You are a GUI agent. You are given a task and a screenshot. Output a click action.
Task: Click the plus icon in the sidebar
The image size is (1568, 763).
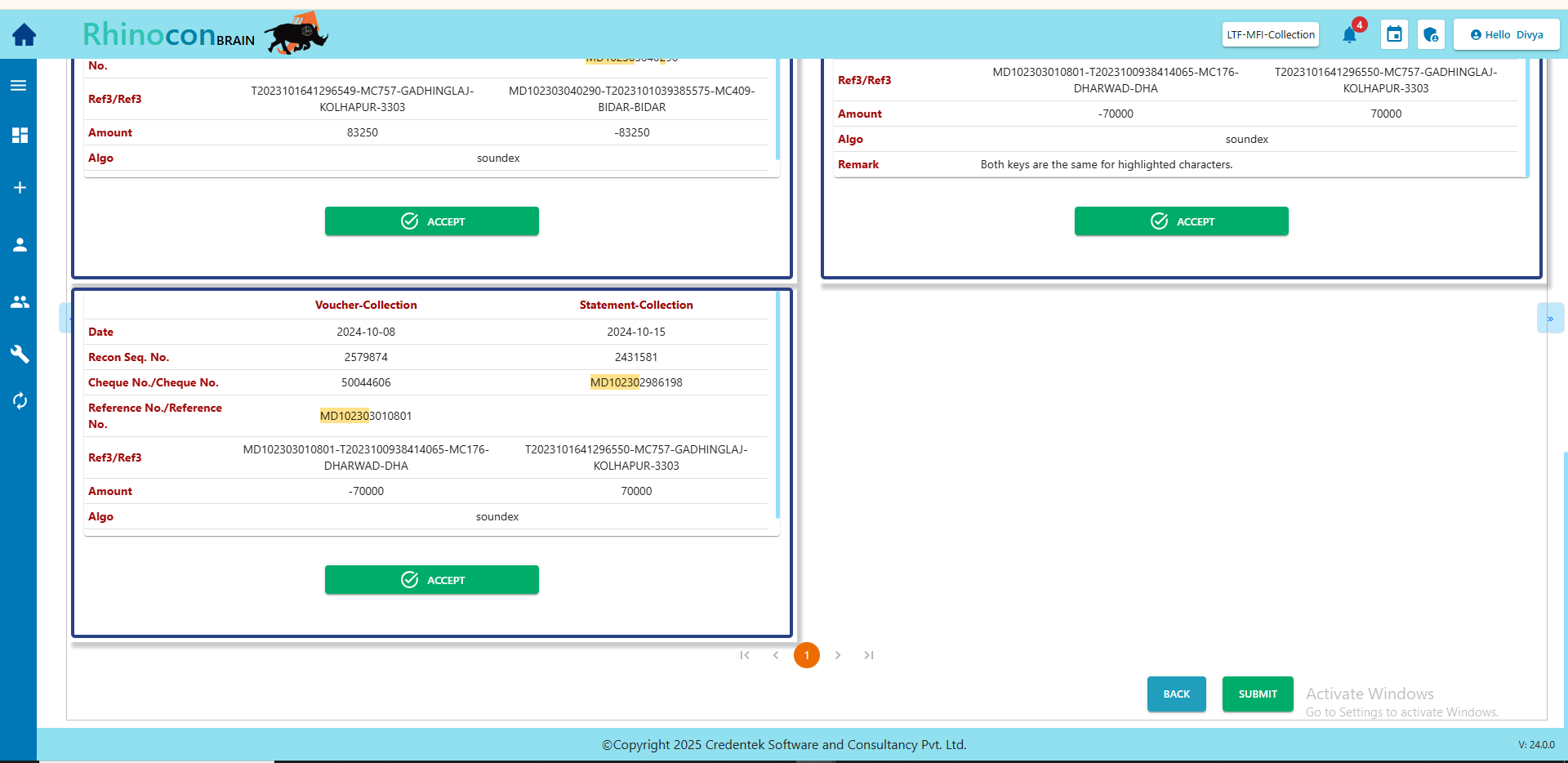[20, 188]
